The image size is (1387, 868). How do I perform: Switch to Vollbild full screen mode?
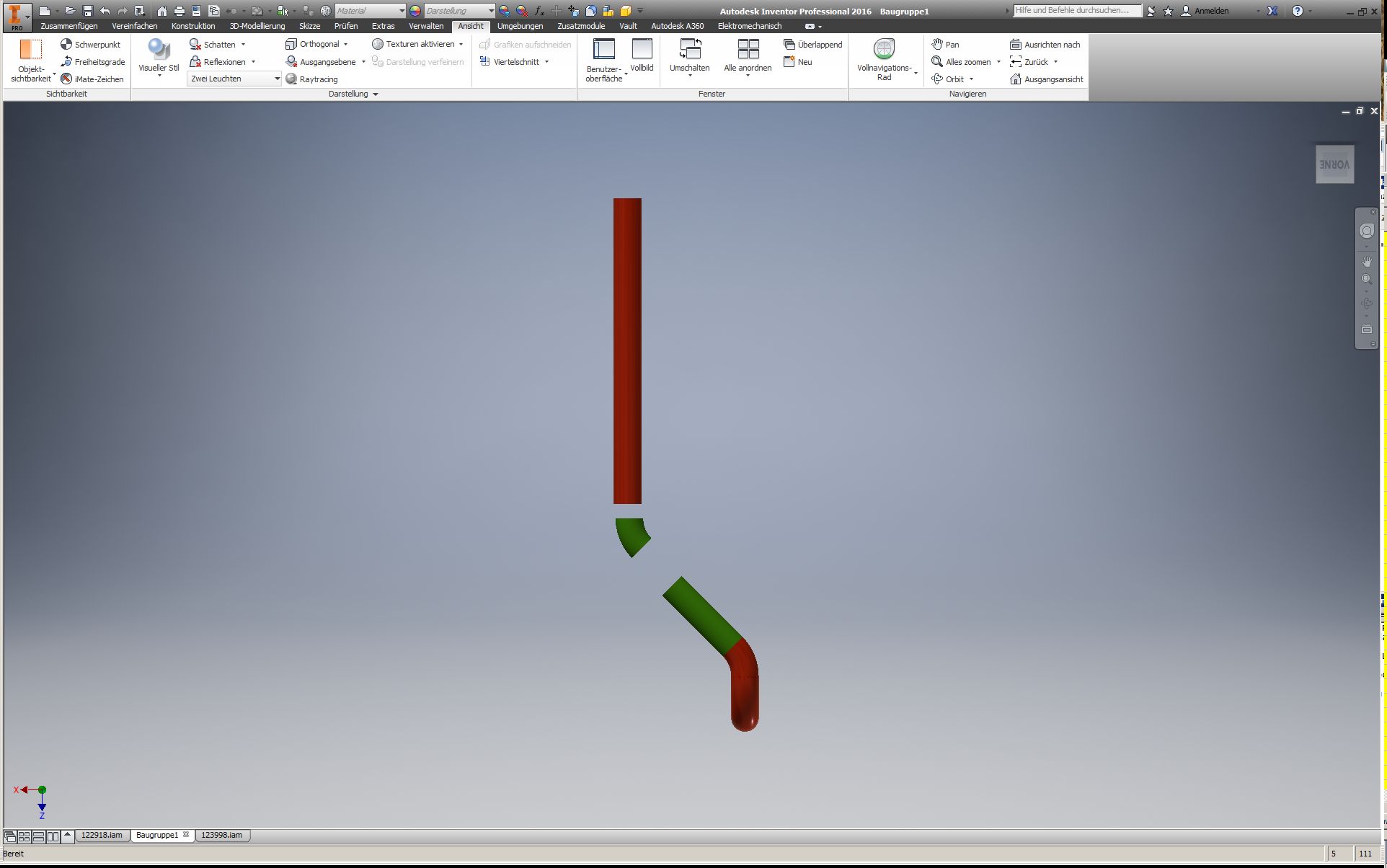(x=642, y=50)
